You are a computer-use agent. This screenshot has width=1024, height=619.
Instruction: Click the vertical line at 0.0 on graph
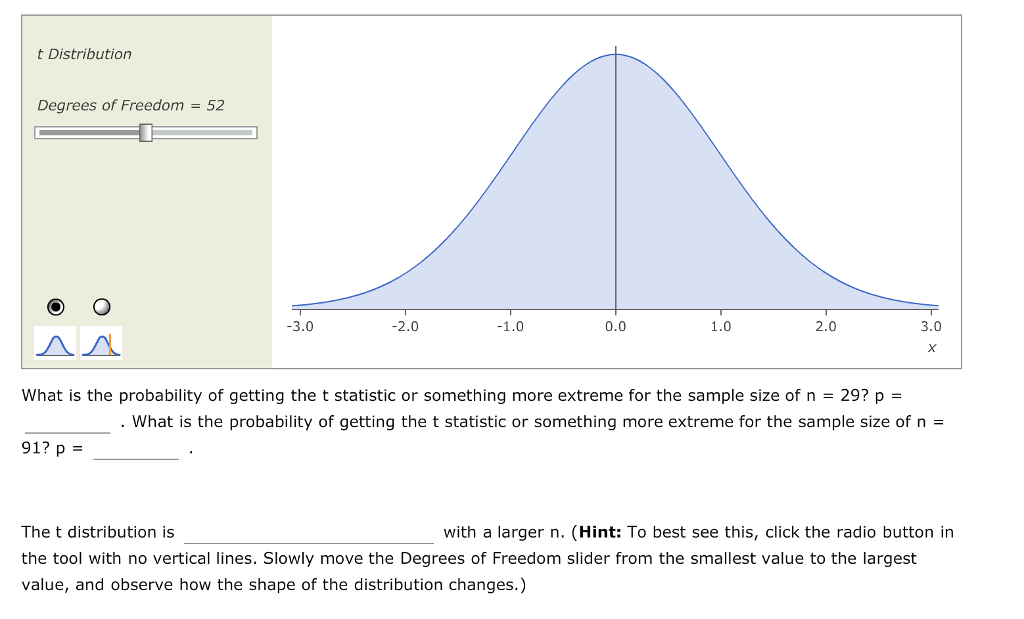pyautogui.click(x=615, y=180)
